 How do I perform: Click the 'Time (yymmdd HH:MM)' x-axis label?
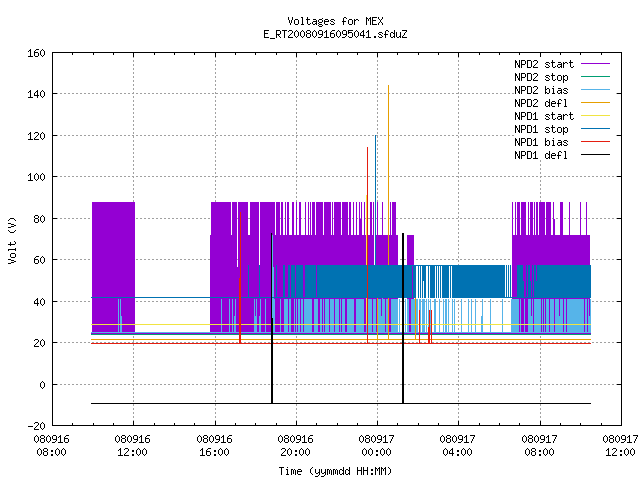(x=336, y=471)
